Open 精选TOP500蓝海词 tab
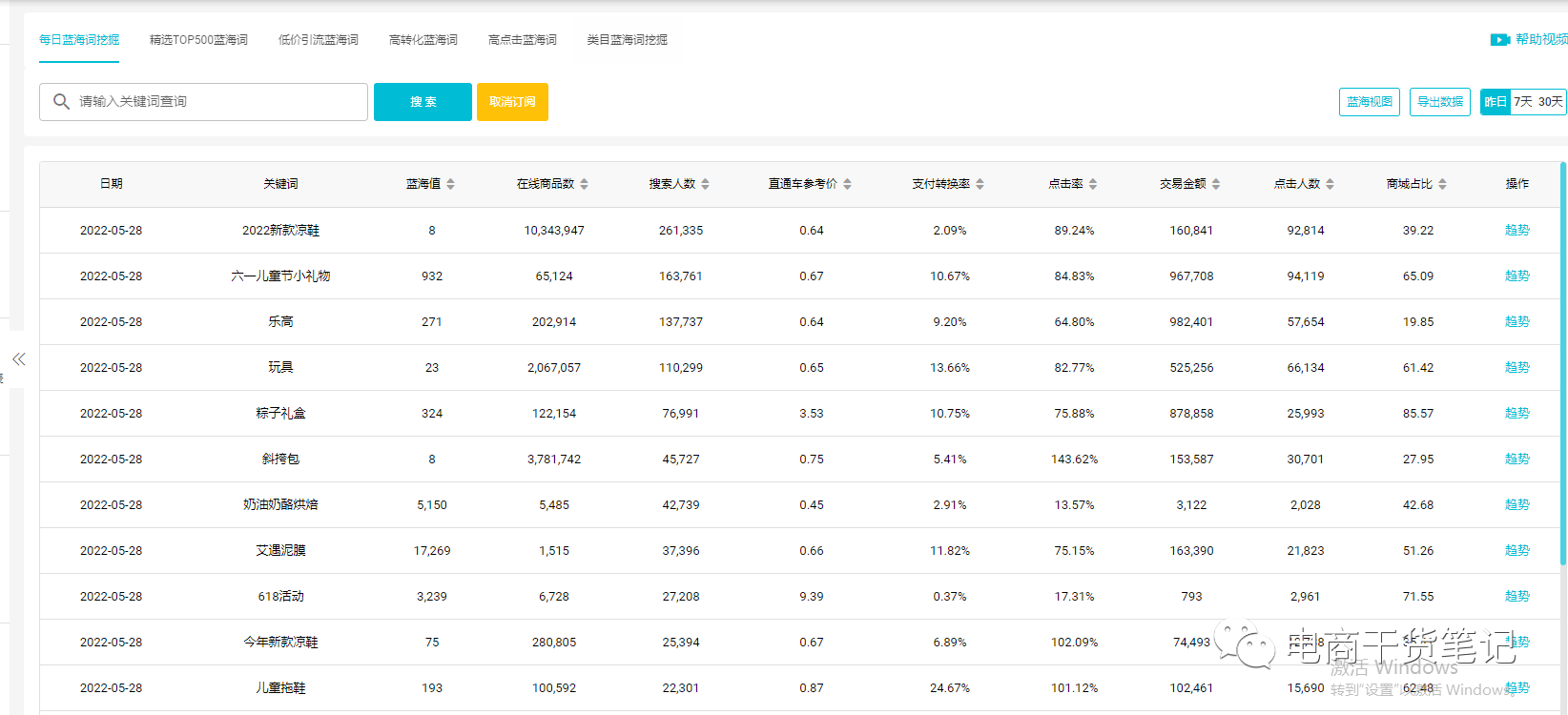Viewport: 1568px width, 715px height. click(x=198, y=40)
